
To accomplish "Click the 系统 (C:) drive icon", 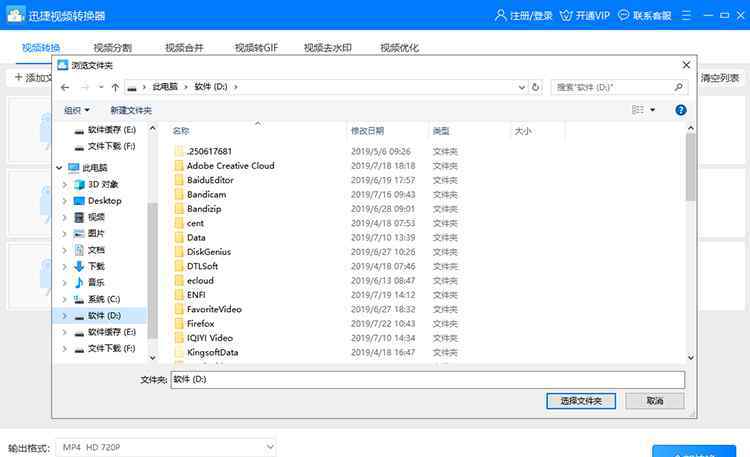I will coord(79,299).
